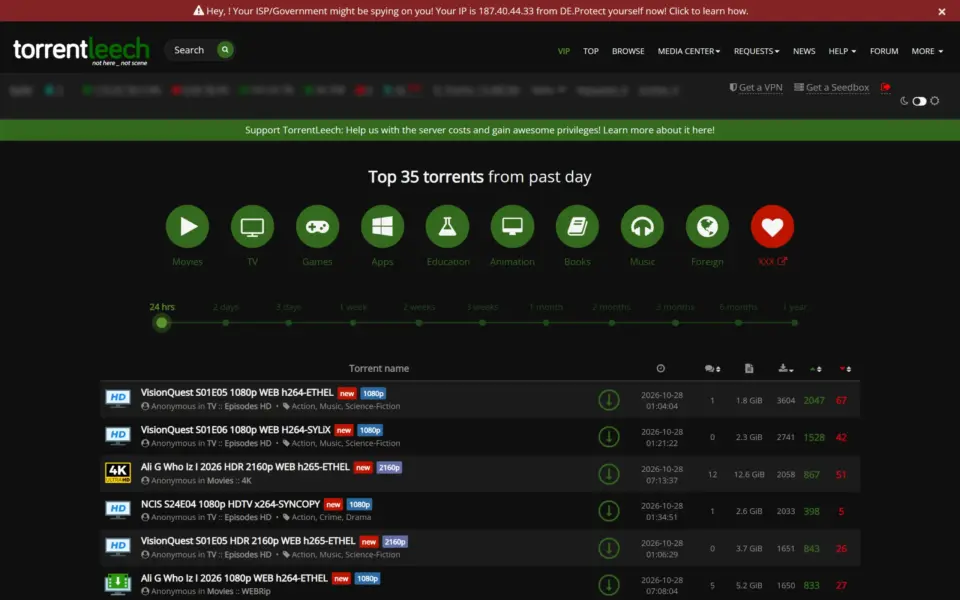This screenshot has width=960, height=600.
Task: Click the 1080p tag on NCIS row
Action: point(359,504)
